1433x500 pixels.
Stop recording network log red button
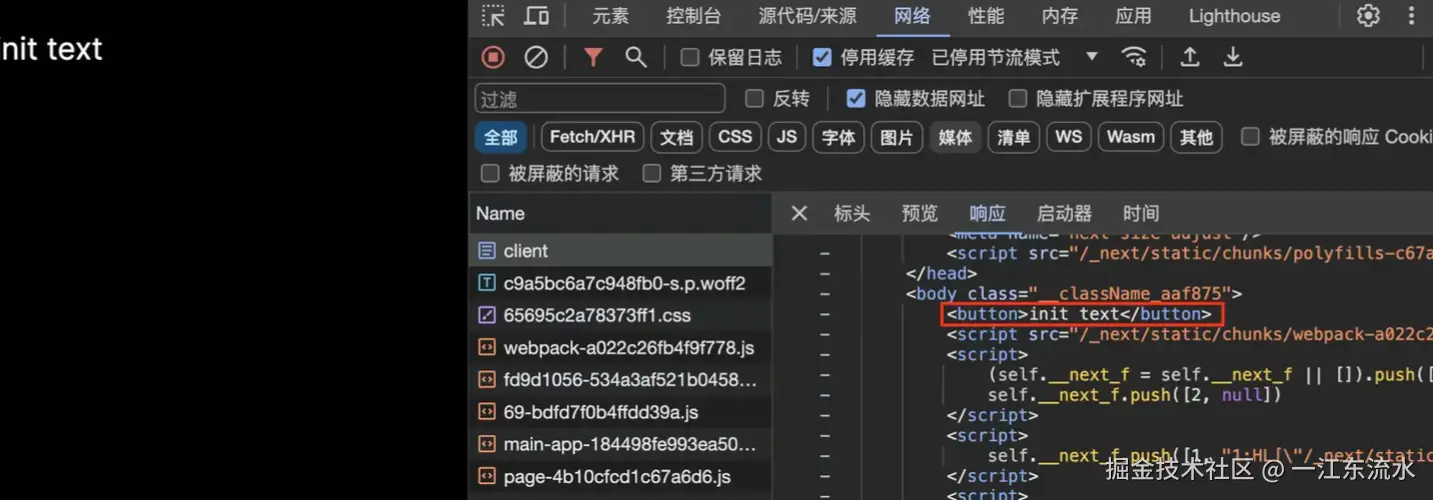pyautogui.click(x=493, y=57)
